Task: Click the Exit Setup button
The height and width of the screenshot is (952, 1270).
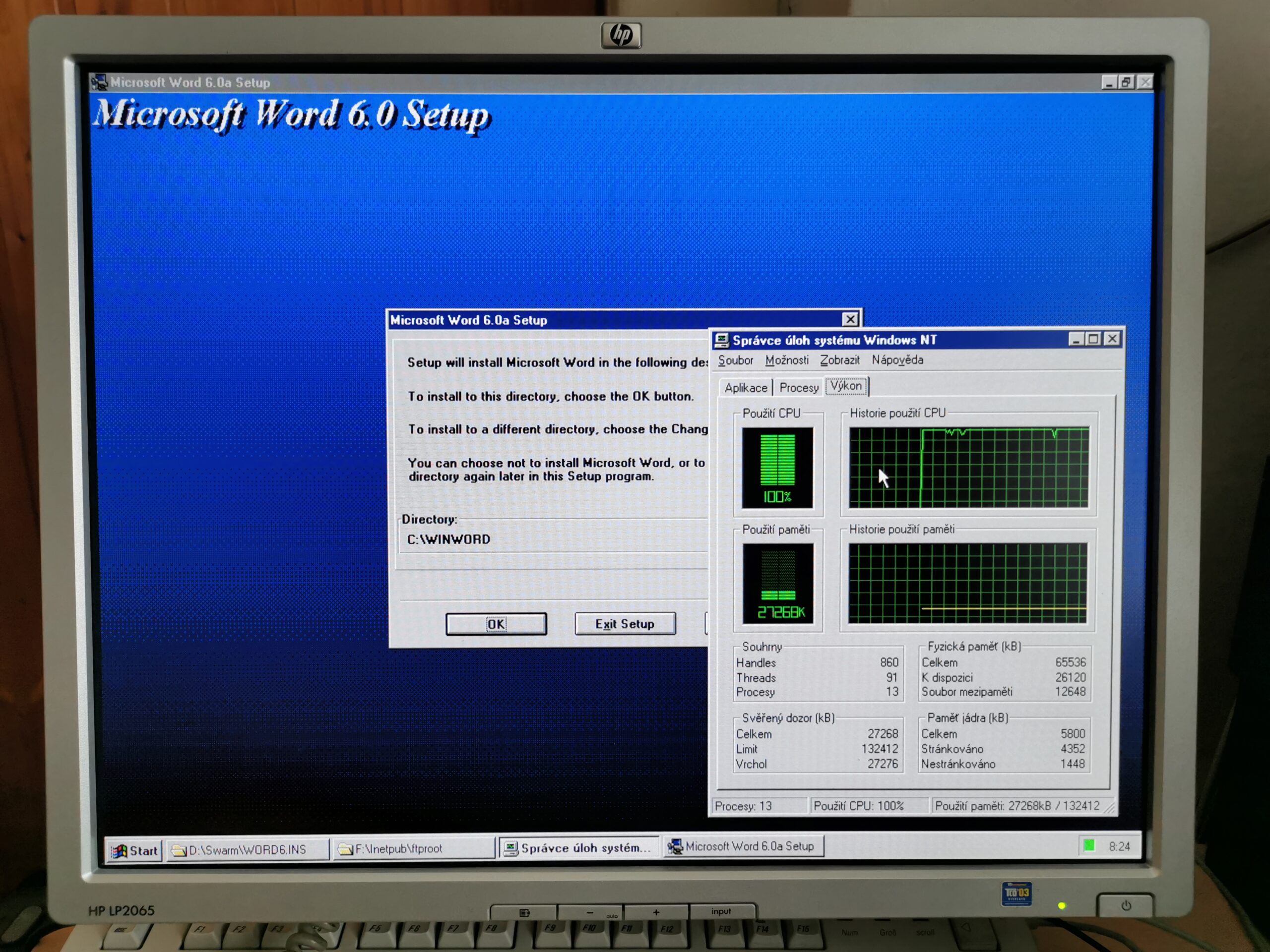Action: pyautogui.click(x=625, y=624)
